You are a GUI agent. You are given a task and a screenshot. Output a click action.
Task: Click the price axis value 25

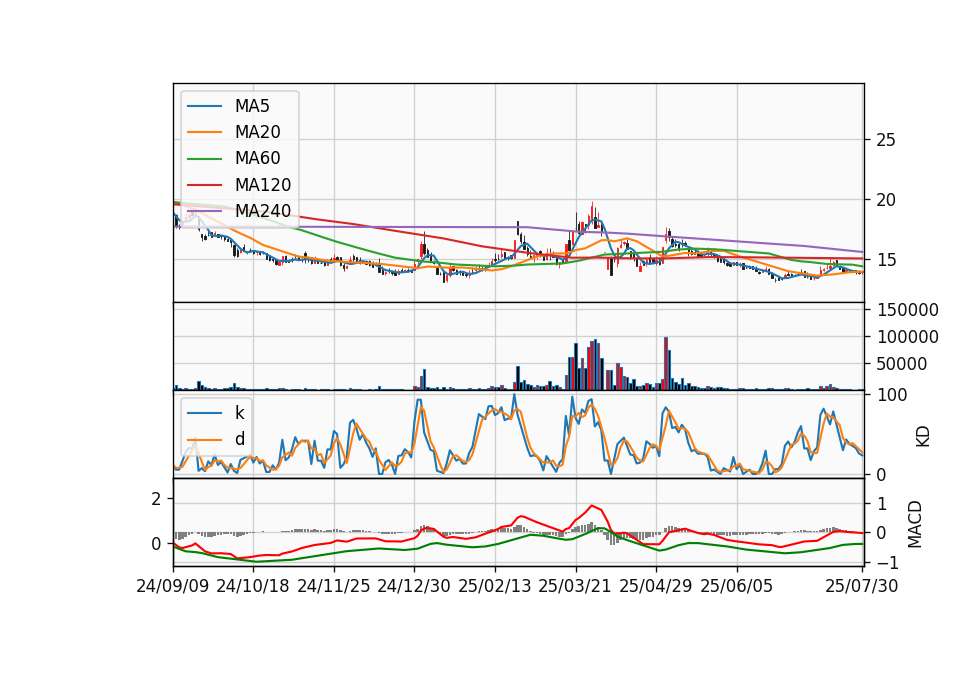click(886, 140)
